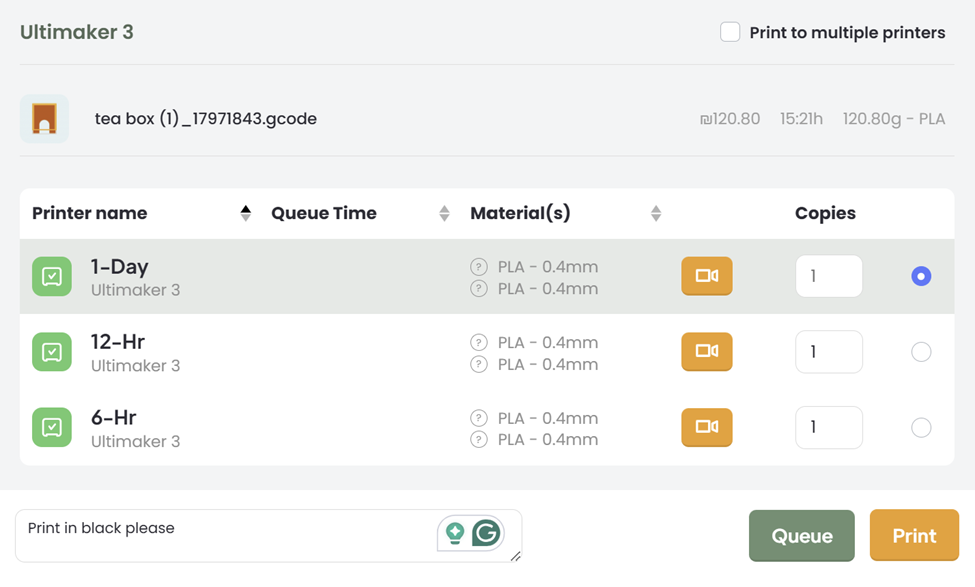This screenshot has height=587, width=975.
Task: Click copies field for 12-Hr printer
Action: pos(829,352)
